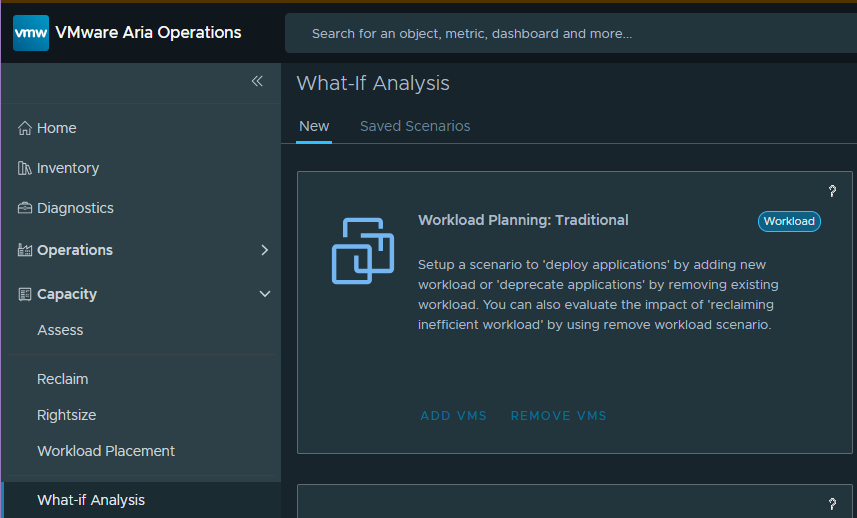Click the ADD VMS button

[453, 416]
